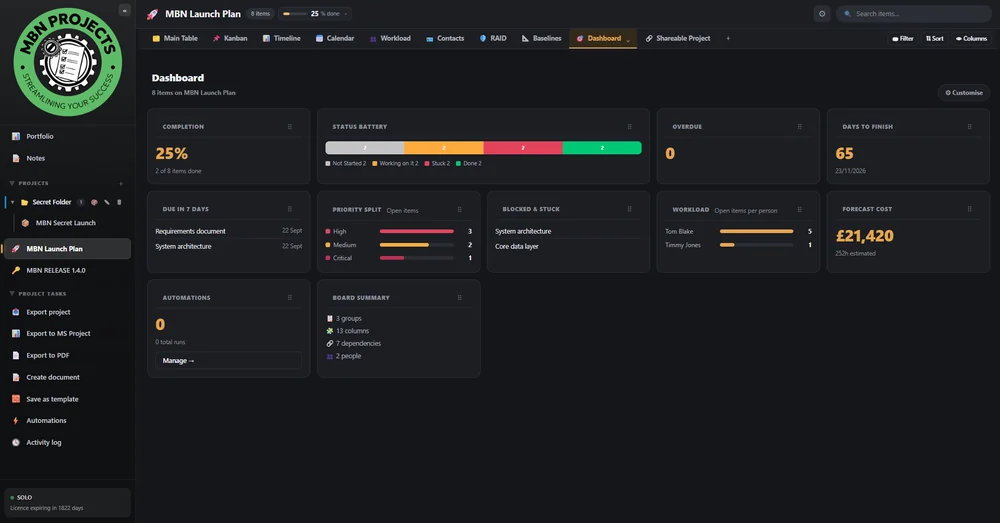
Task: Click the Status Battery widget drag handle
Action: (x=629, y=126)
